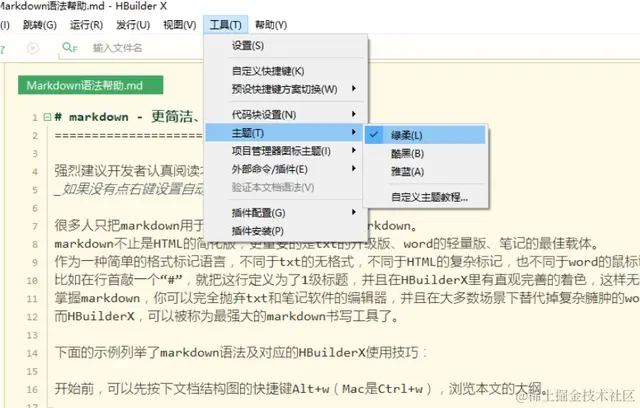Switch to the 雅蓝(A) theme
Viewport: 640px width, 408px height.
[425, 171]
